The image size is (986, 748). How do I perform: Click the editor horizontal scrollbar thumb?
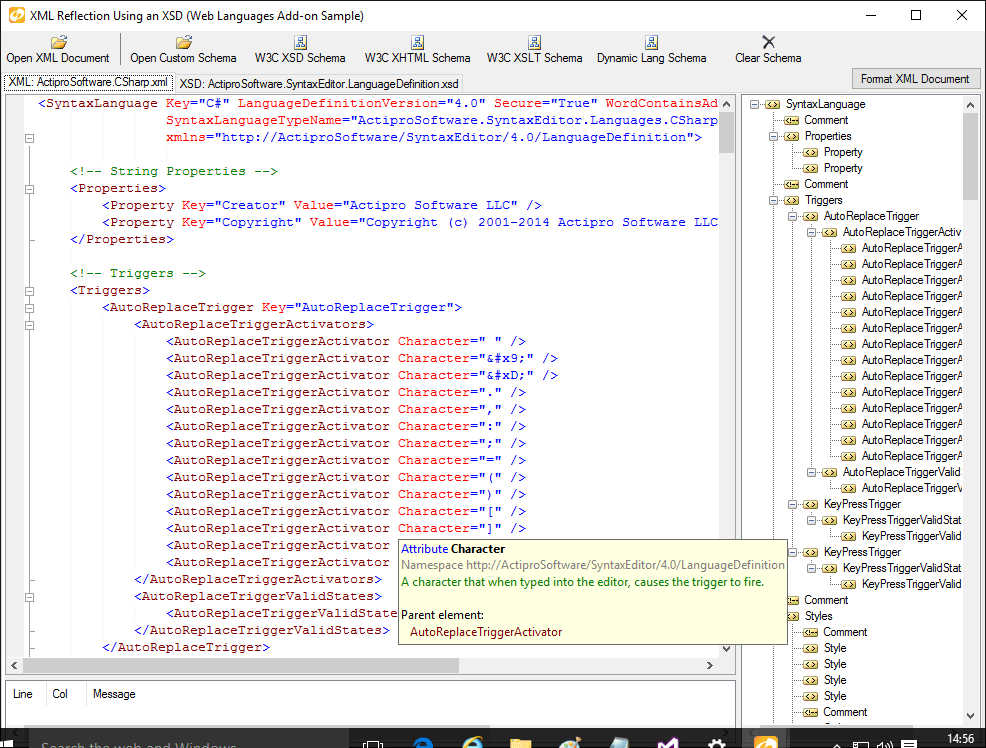click(241, 665)
